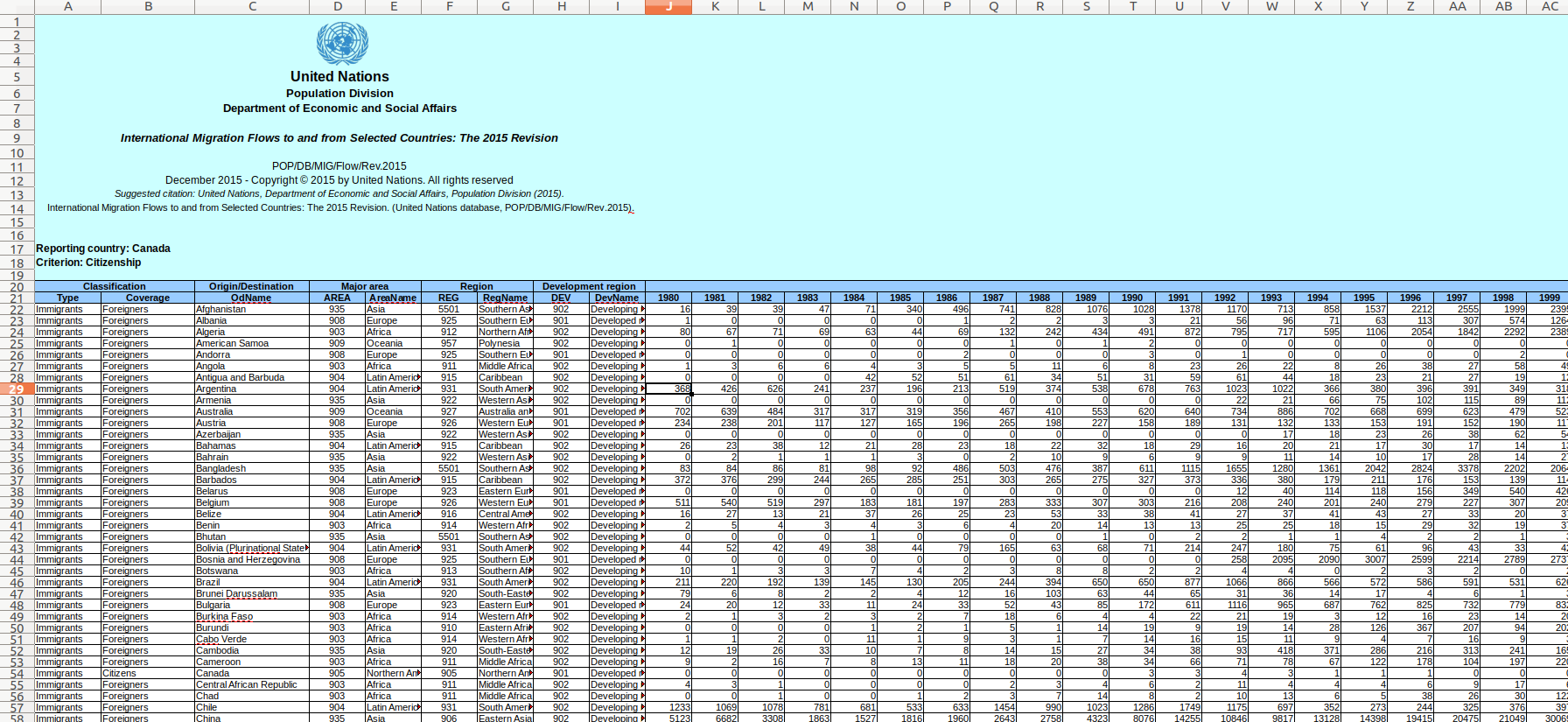Click the United Nations title text
The width and height of the screenshot is (1568, 722).
coord(339,77)
